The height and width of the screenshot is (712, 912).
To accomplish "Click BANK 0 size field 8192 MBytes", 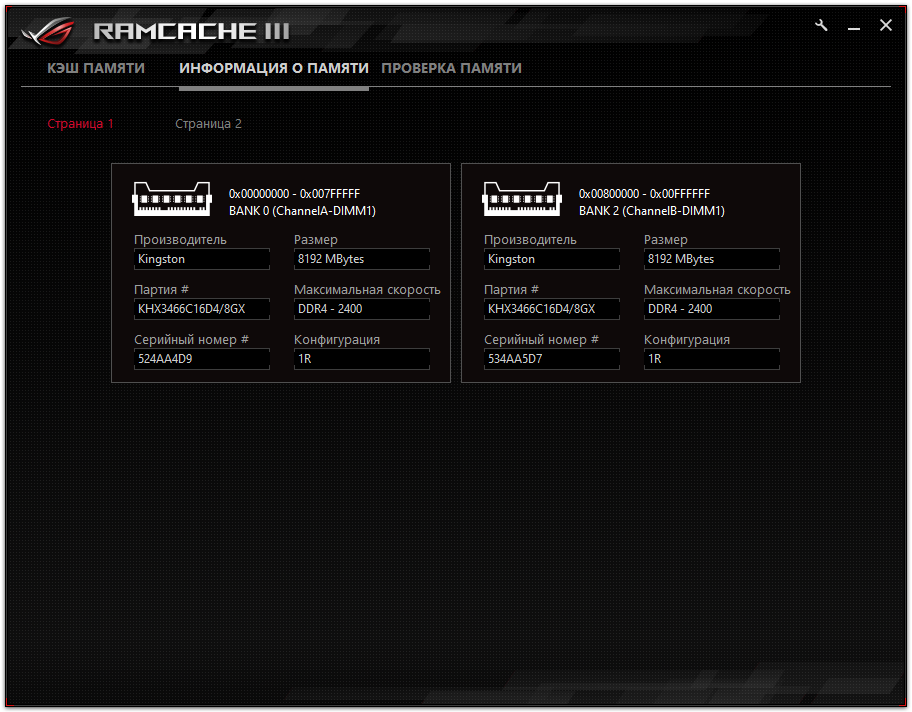I will tap(362, 259).
